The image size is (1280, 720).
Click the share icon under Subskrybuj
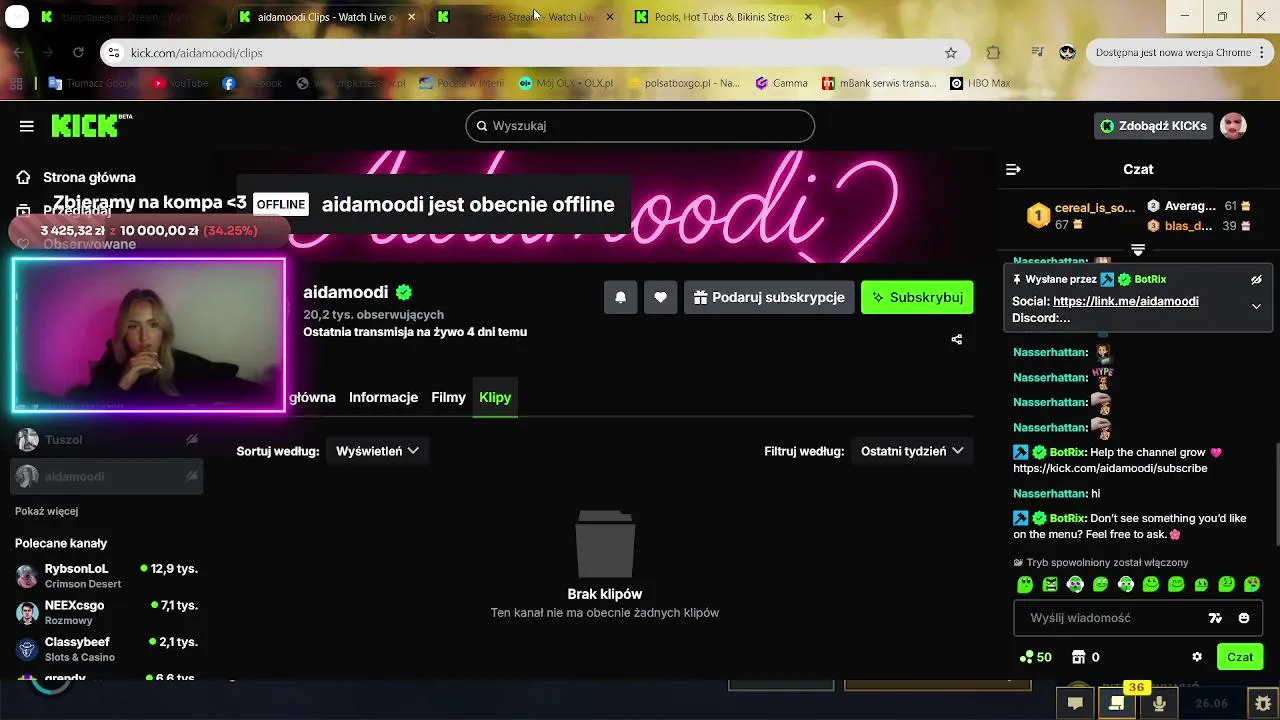pos(956,339)
